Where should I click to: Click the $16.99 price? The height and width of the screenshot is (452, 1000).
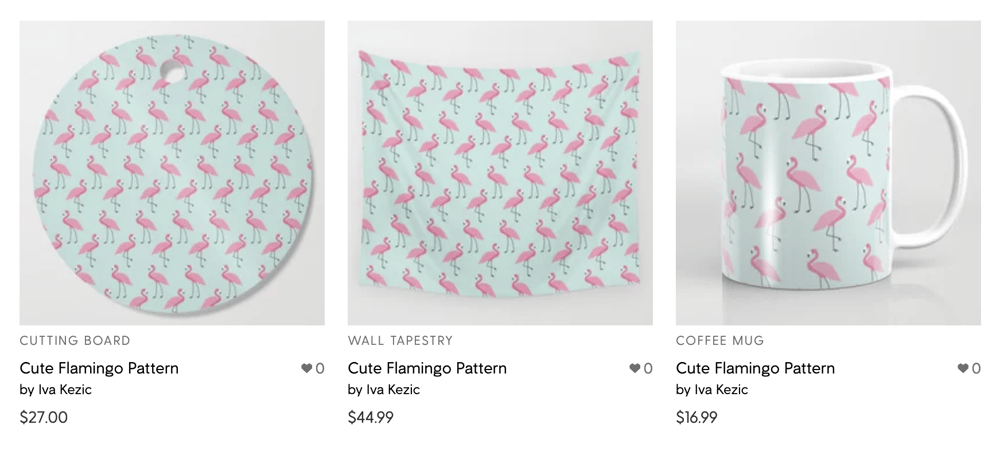coord(696,418)
